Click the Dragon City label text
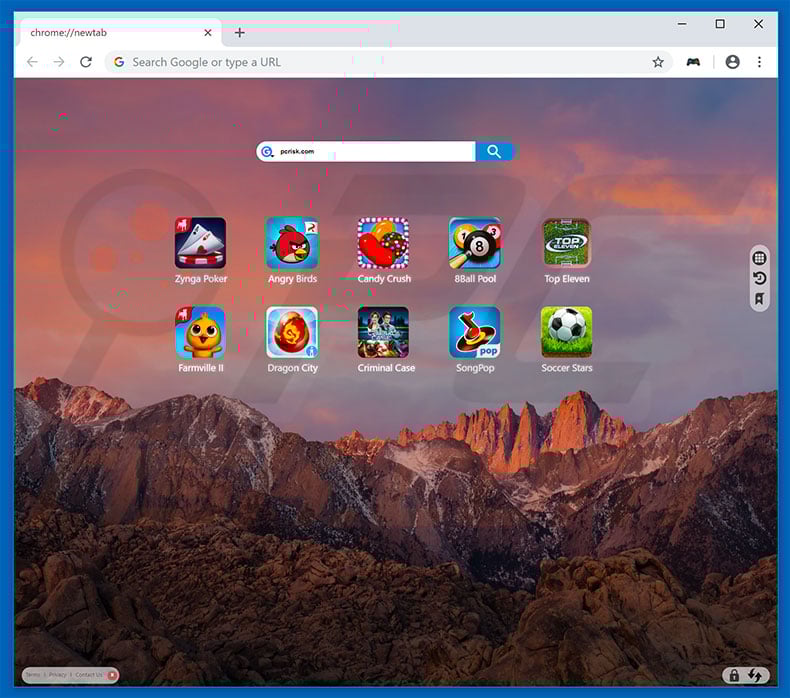 coord(292,368)
